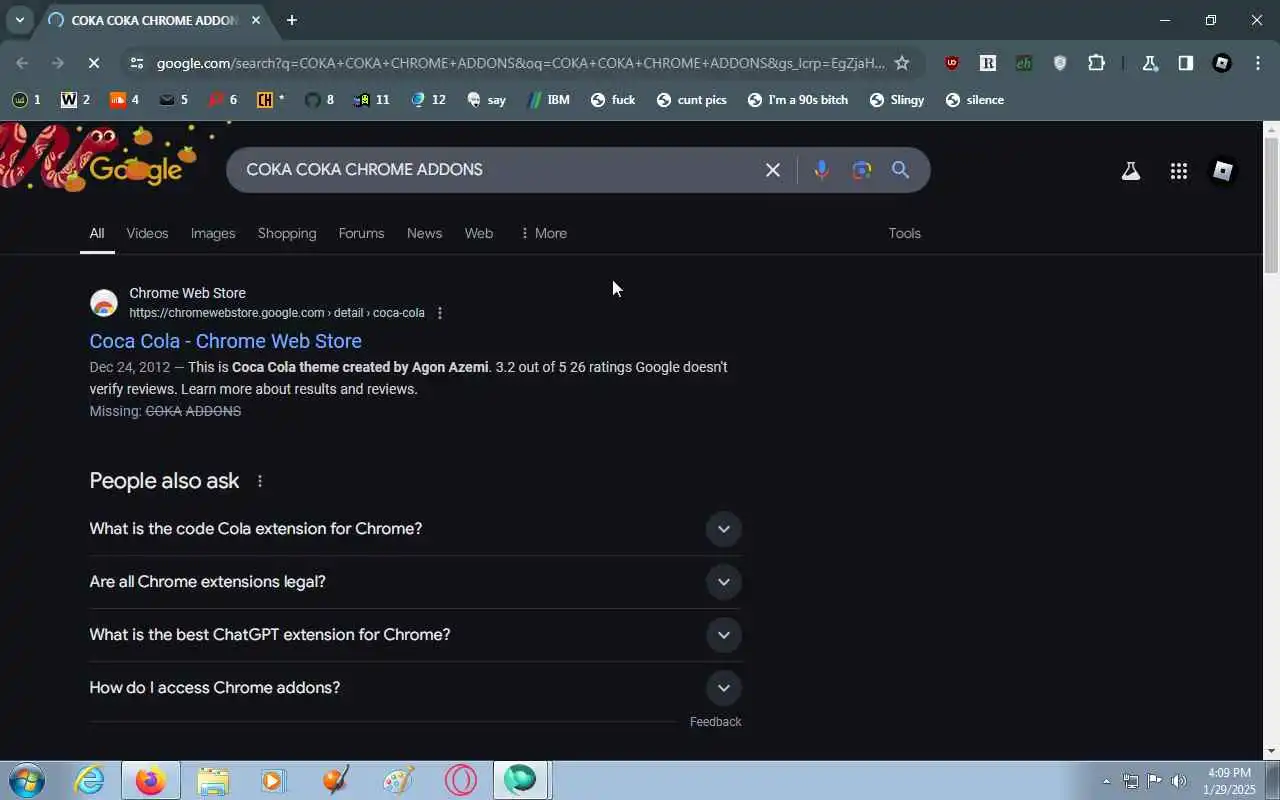Image resolution: width=1280 pixels, height=800 pixels.
Task: Expand 'How do I access Chrome addons?'
Action: (415, 687)
